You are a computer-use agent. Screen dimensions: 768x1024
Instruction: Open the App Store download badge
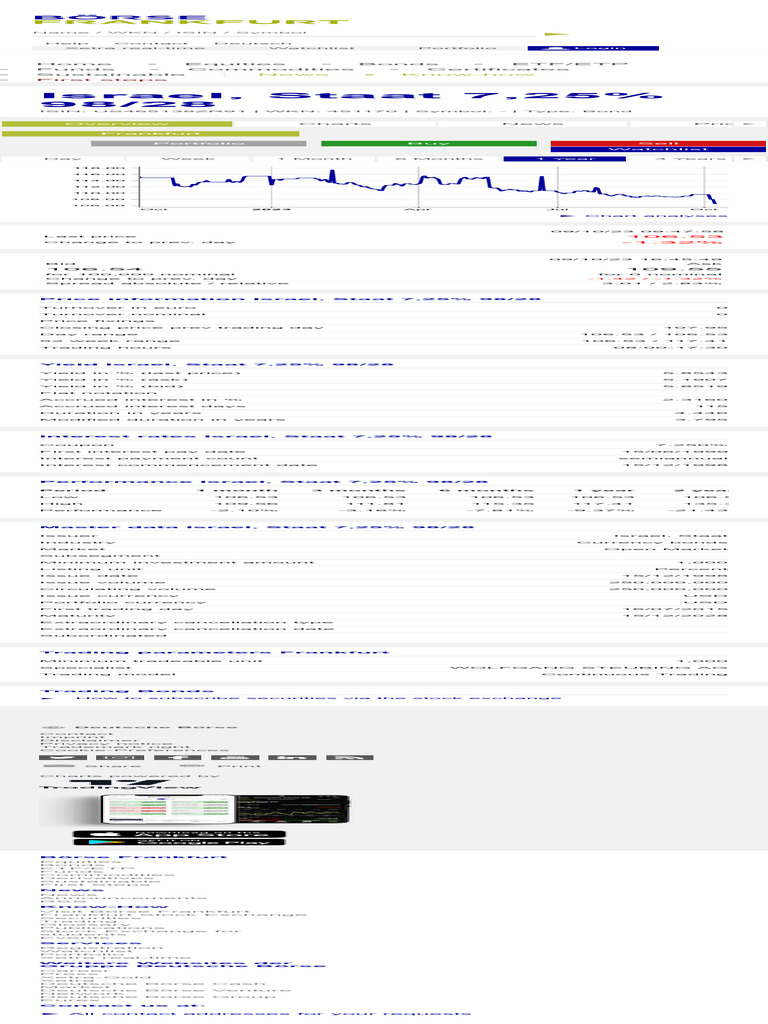point(179,834)
